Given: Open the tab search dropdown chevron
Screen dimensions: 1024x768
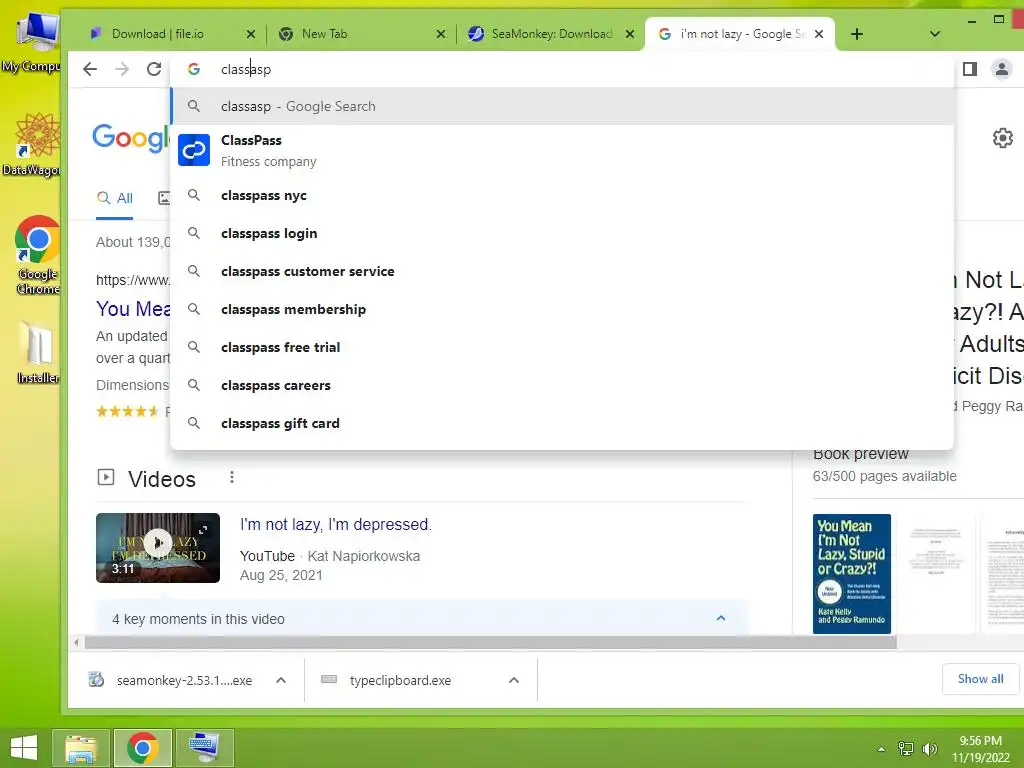Looking at the screenshot, I should pos(935,34).
